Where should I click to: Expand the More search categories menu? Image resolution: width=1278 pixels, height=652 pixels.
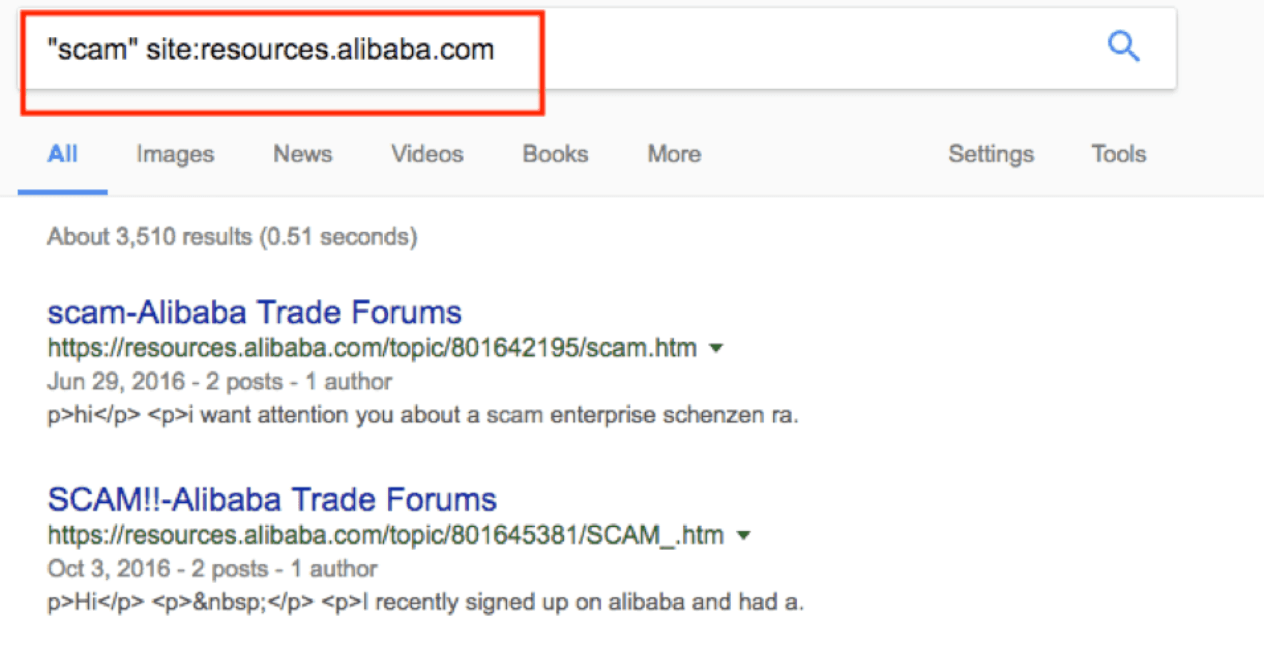tap(672, 154)
